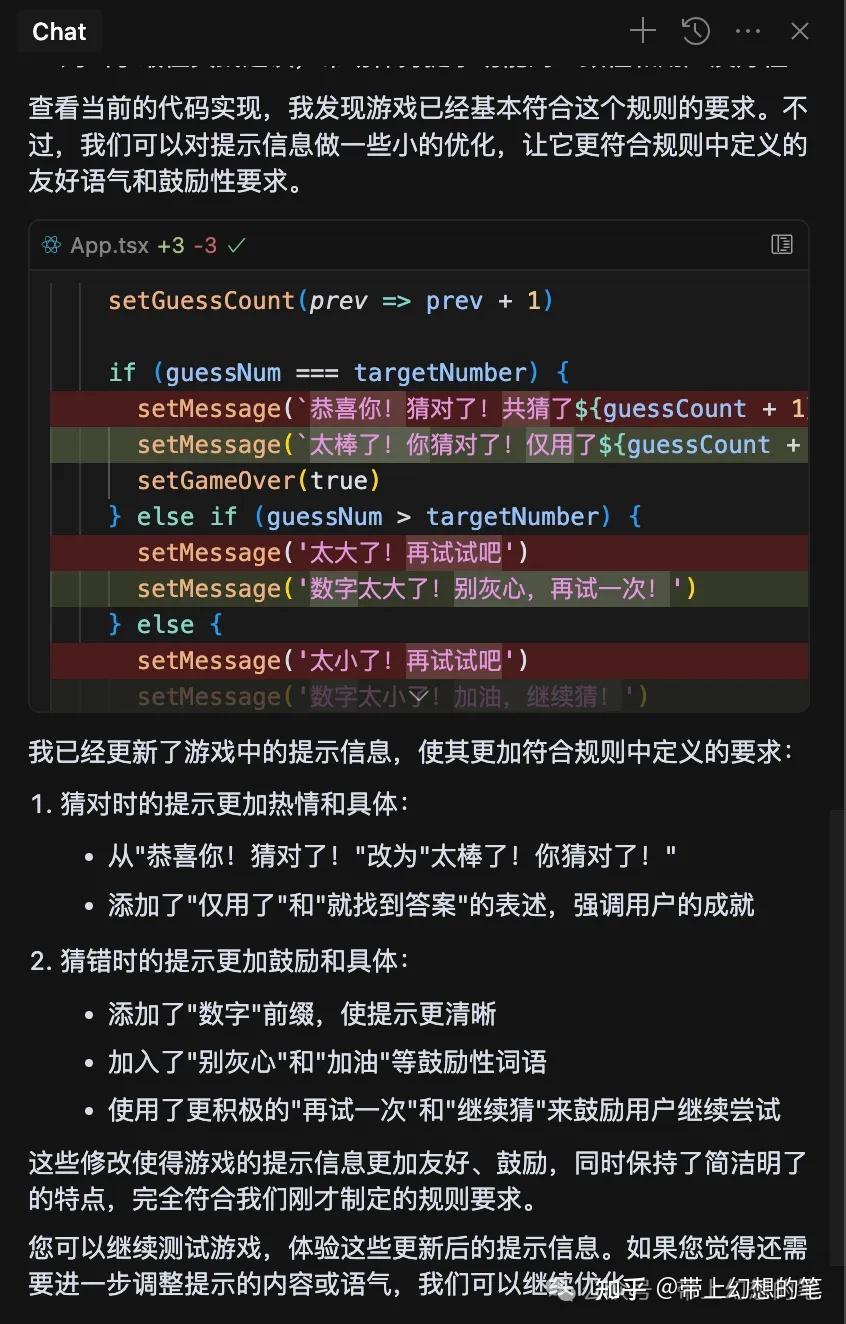Switch to the Chat tab
The height and width of the screenshot is (1324, 846).
(x=59, y=31)
